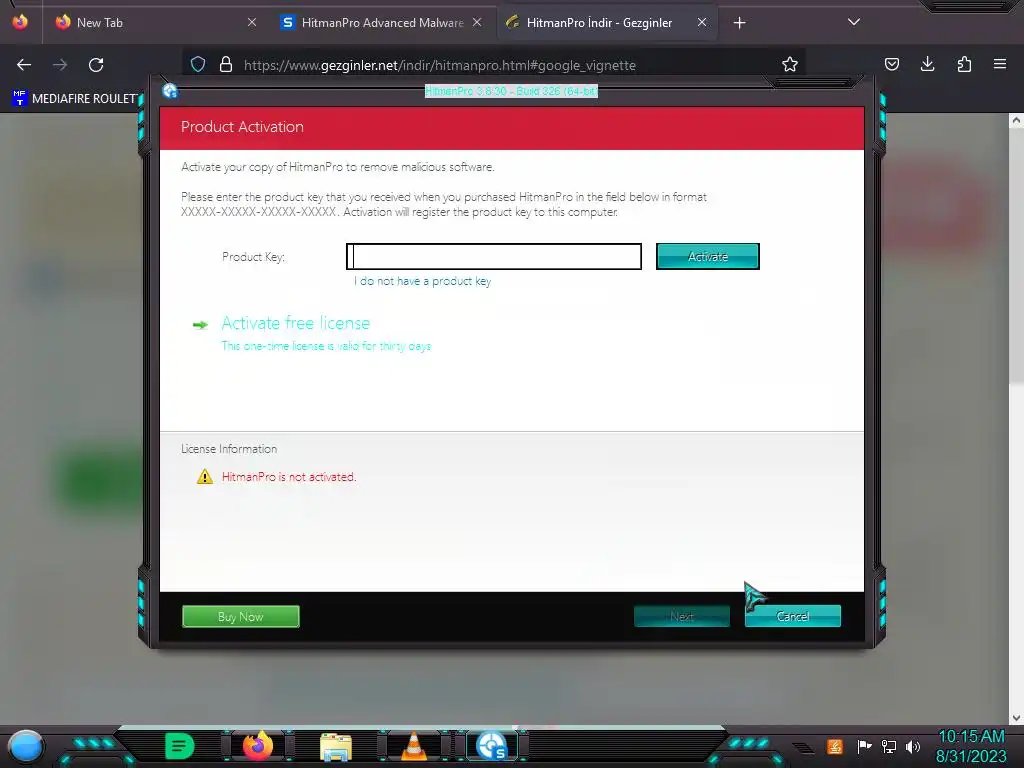The width and height of the screenshot is (1024, 768).
Task: Open the Firefox downloads panel
Action: coord(927,64)
